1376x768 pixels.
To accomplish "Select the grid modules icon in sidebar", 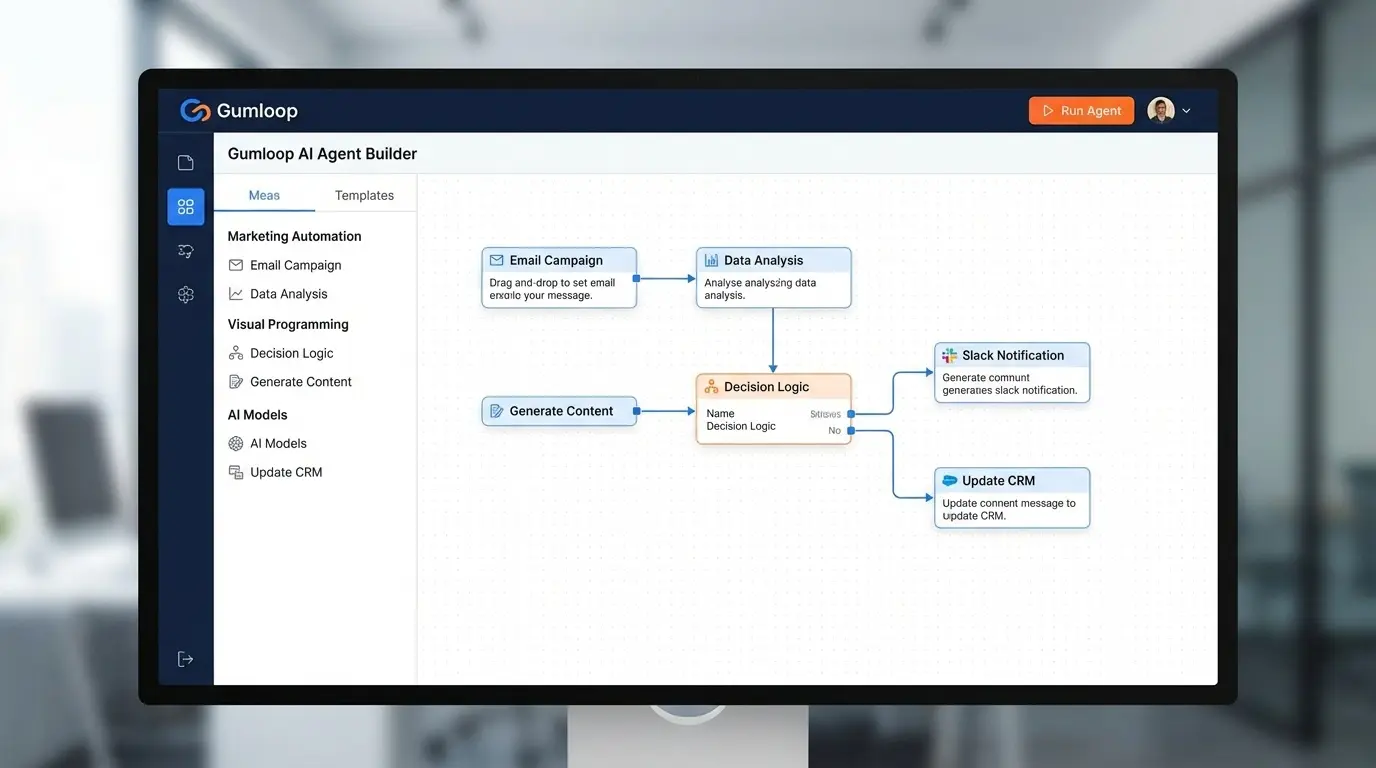I will [186, 207].
